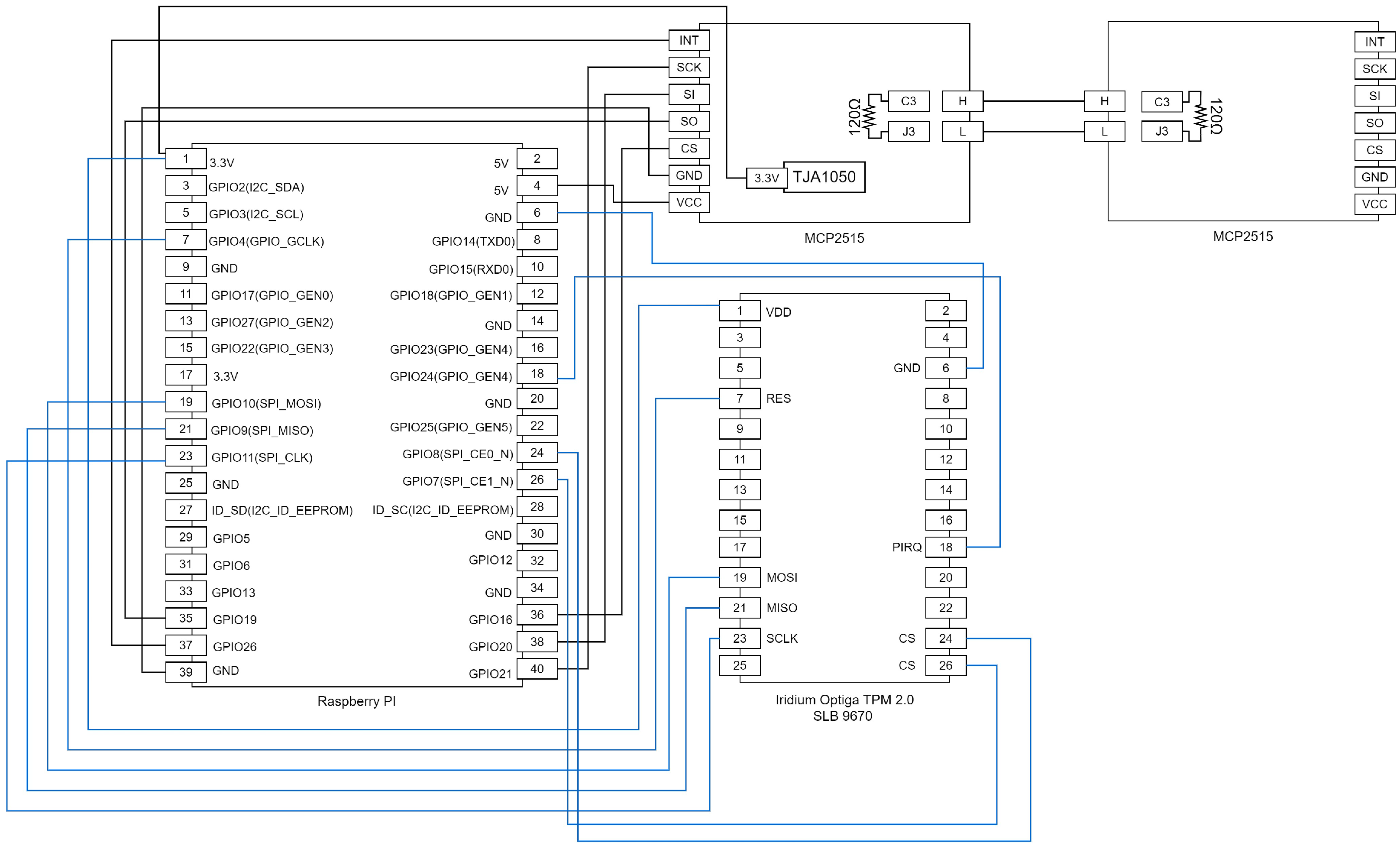Image resolution: width=1400 pixels, height=849 pixels.
Task: Click the TJA1050 chip block
Action: [x=824, y=177]
